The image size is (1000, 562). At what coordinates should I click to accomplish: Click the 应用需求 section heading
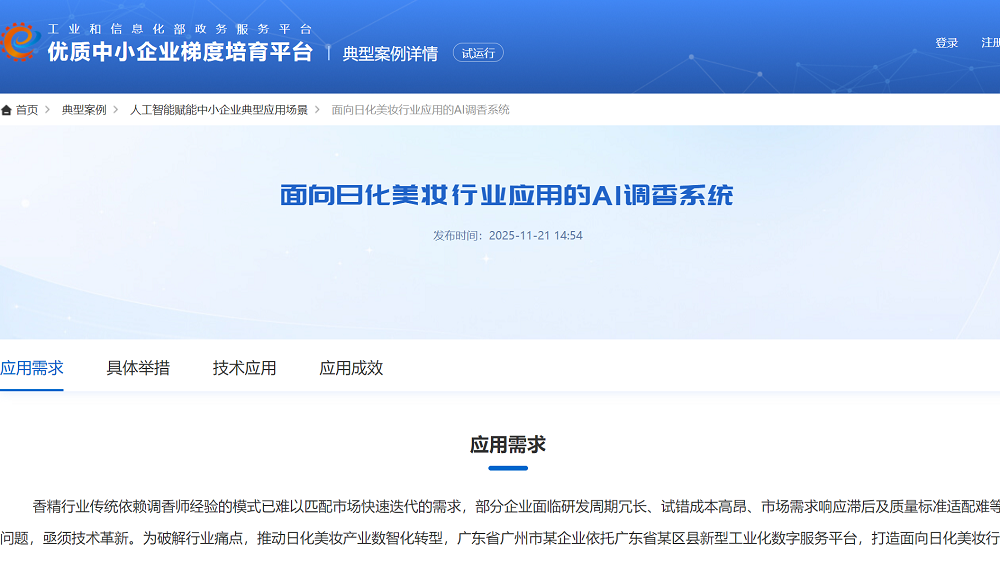point(508,445)
